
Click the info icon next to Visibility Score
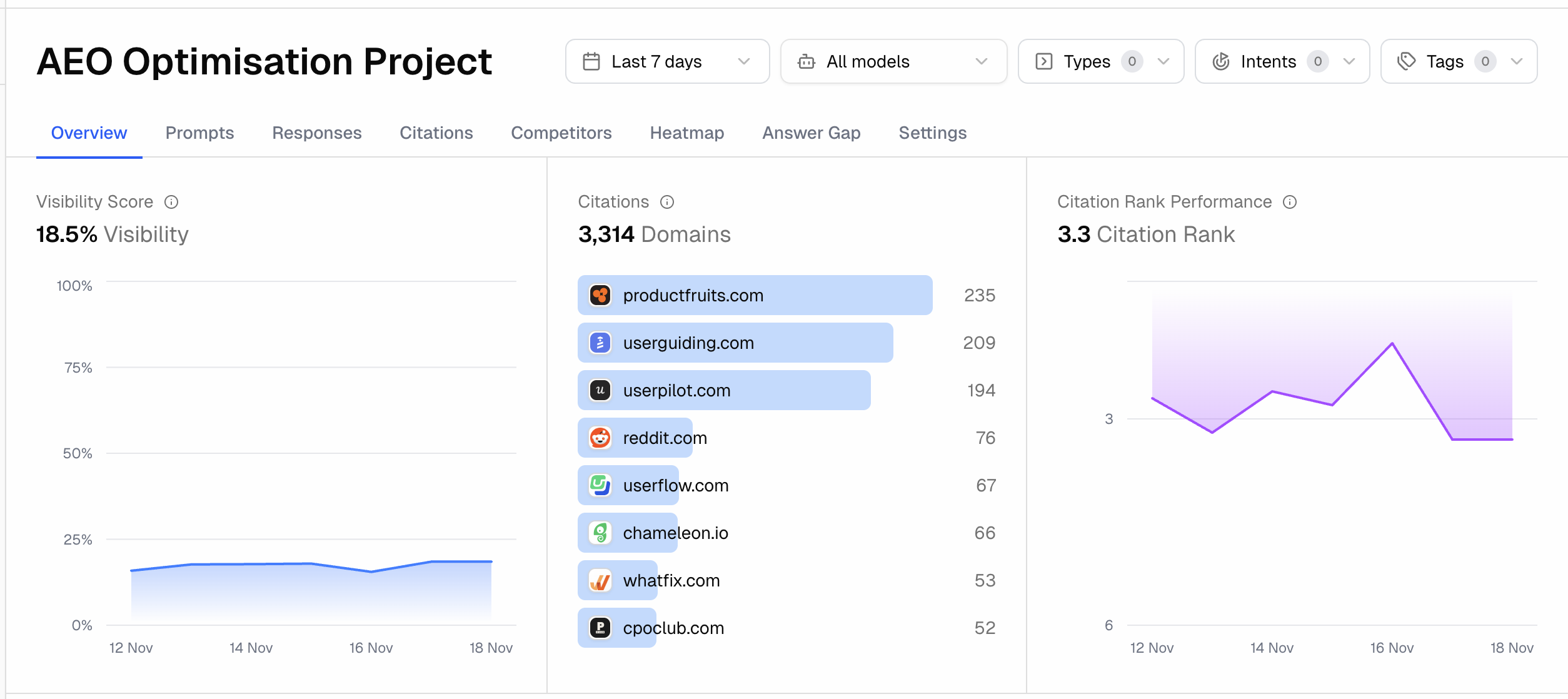coord(172,201)
